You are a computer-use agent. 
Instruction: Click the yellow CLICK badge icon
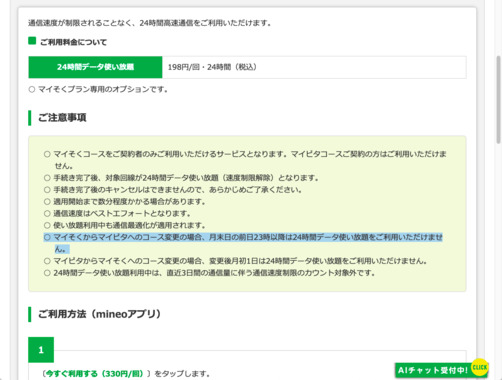[480, 367]
